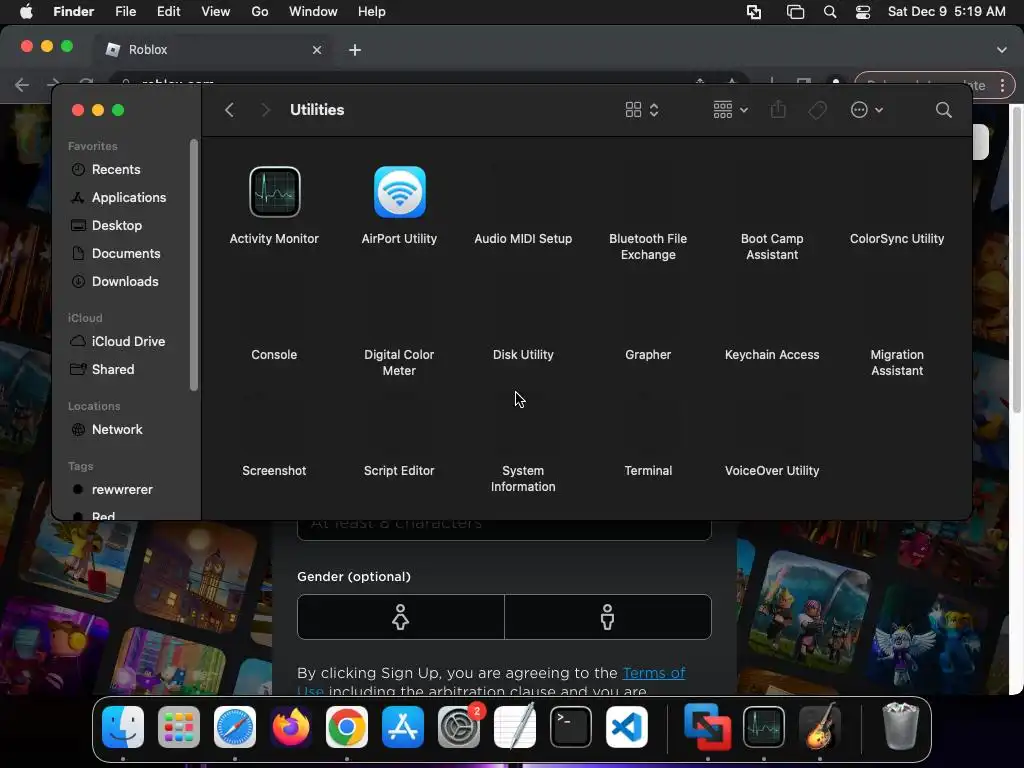Screen dimensions: 1024x768
Task: Open App Store from the Dock
Action: [403, 727]
